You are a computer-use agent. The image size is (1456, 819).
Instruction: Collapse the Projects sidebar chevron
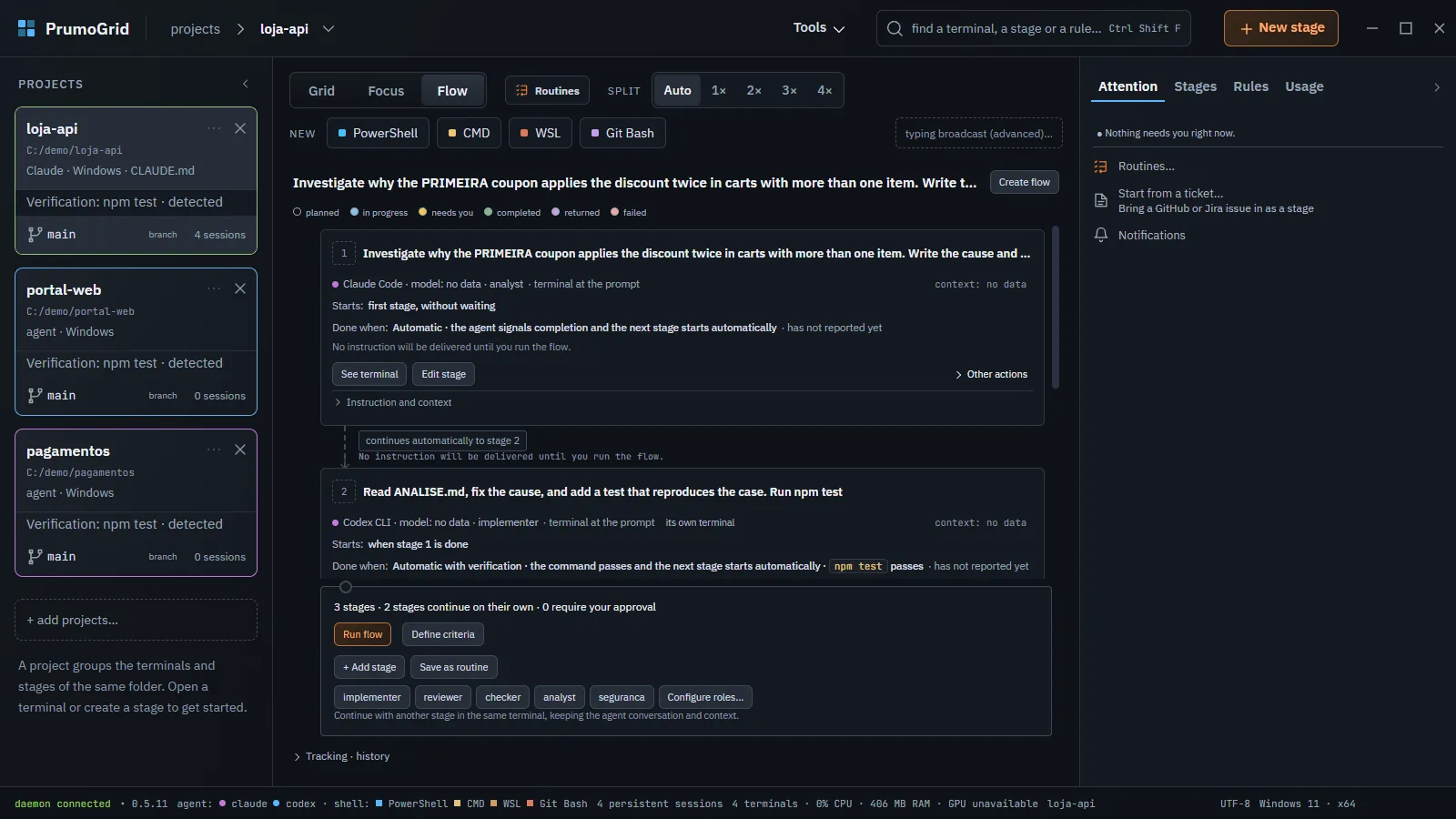coord(245,84)
